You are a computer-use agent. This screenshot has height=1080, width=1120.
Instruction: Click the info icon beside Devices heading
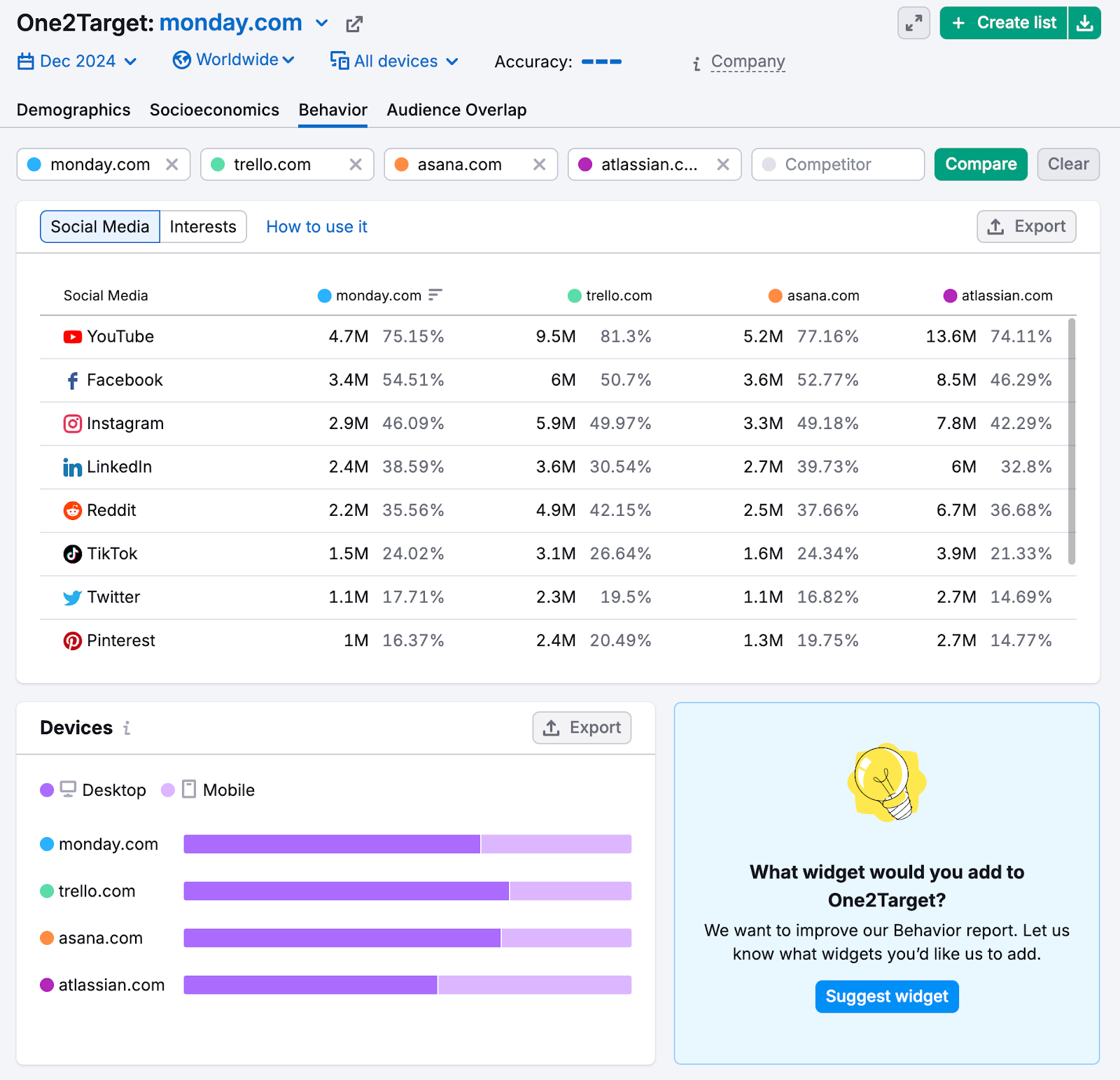pos(127,728)
